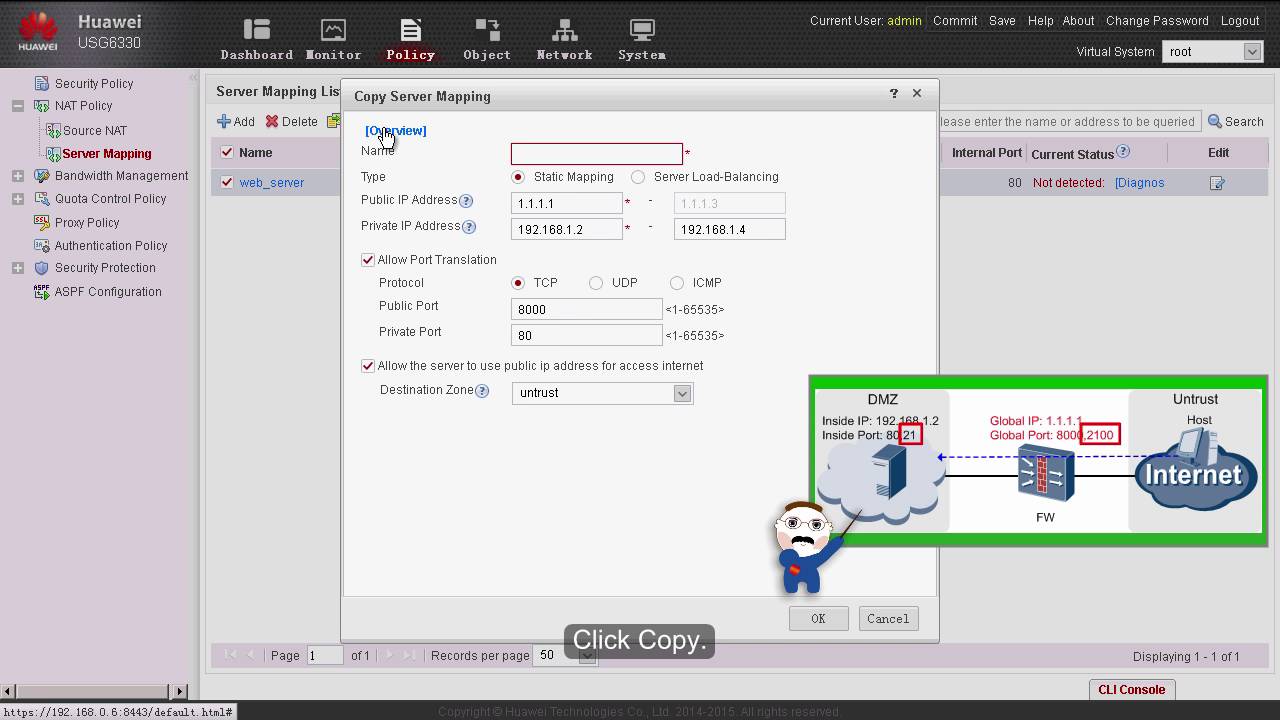Image resolution: width=1280 pixels, height=720 pixels.
Task: Click the Huawei logo
Action: tap(38, 31)
